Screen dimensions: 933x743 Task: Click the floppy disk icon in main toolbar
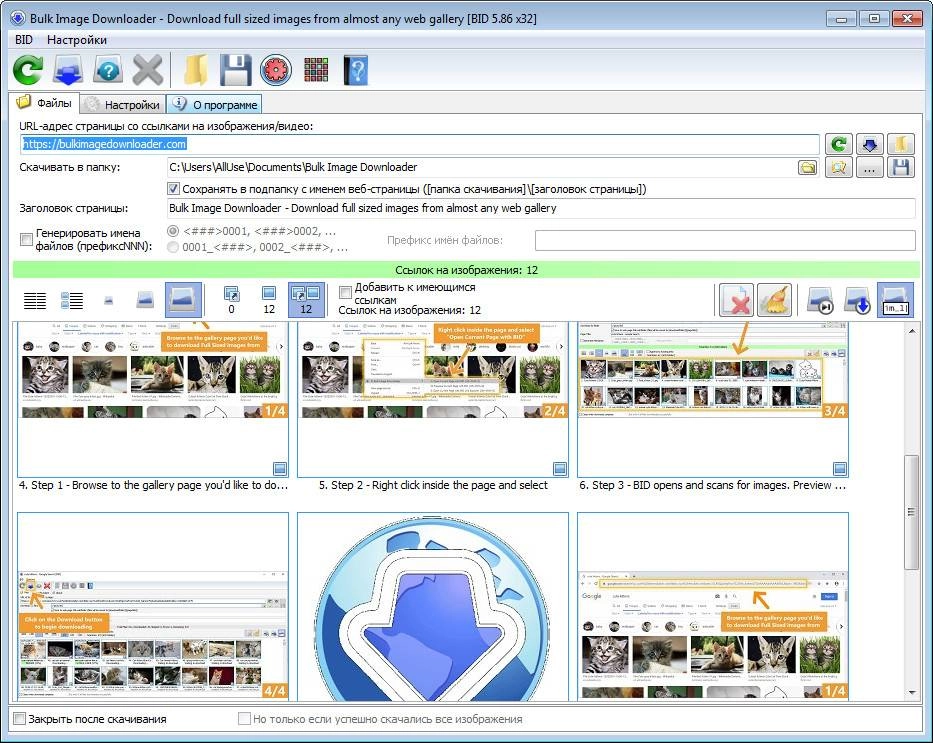(x=236, y=70)
